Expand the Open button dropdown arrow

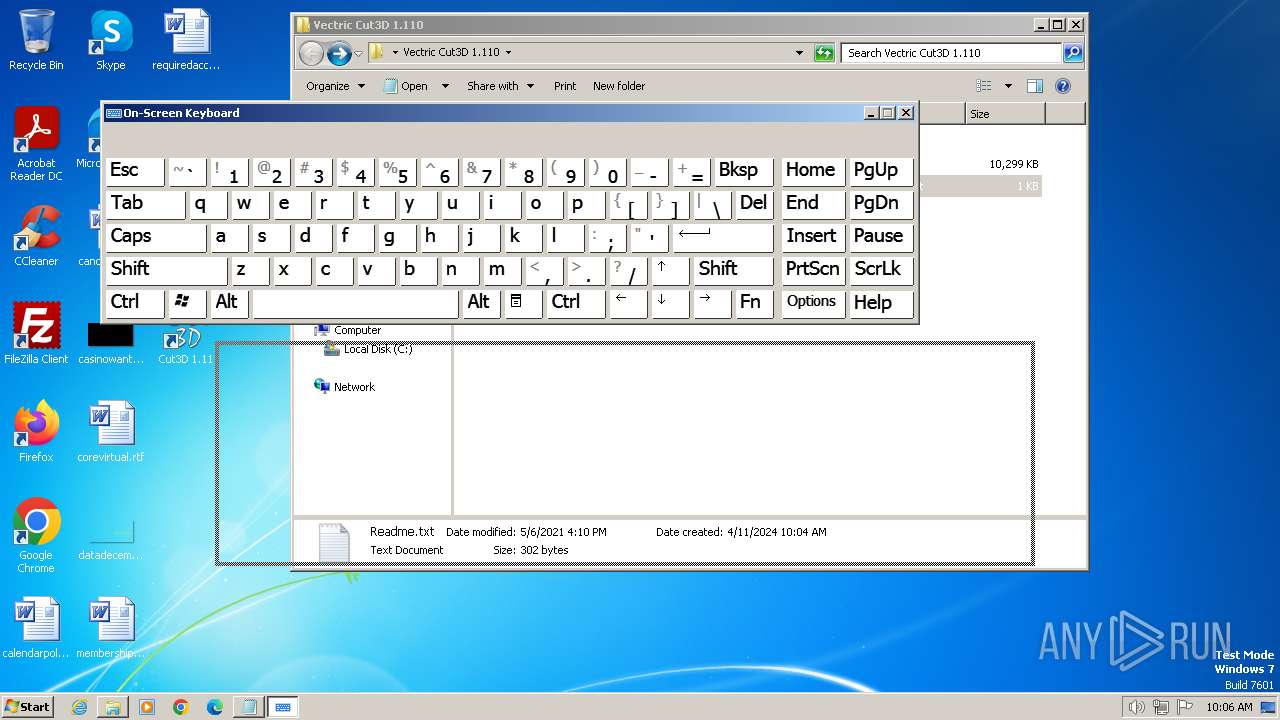point(445,86)
